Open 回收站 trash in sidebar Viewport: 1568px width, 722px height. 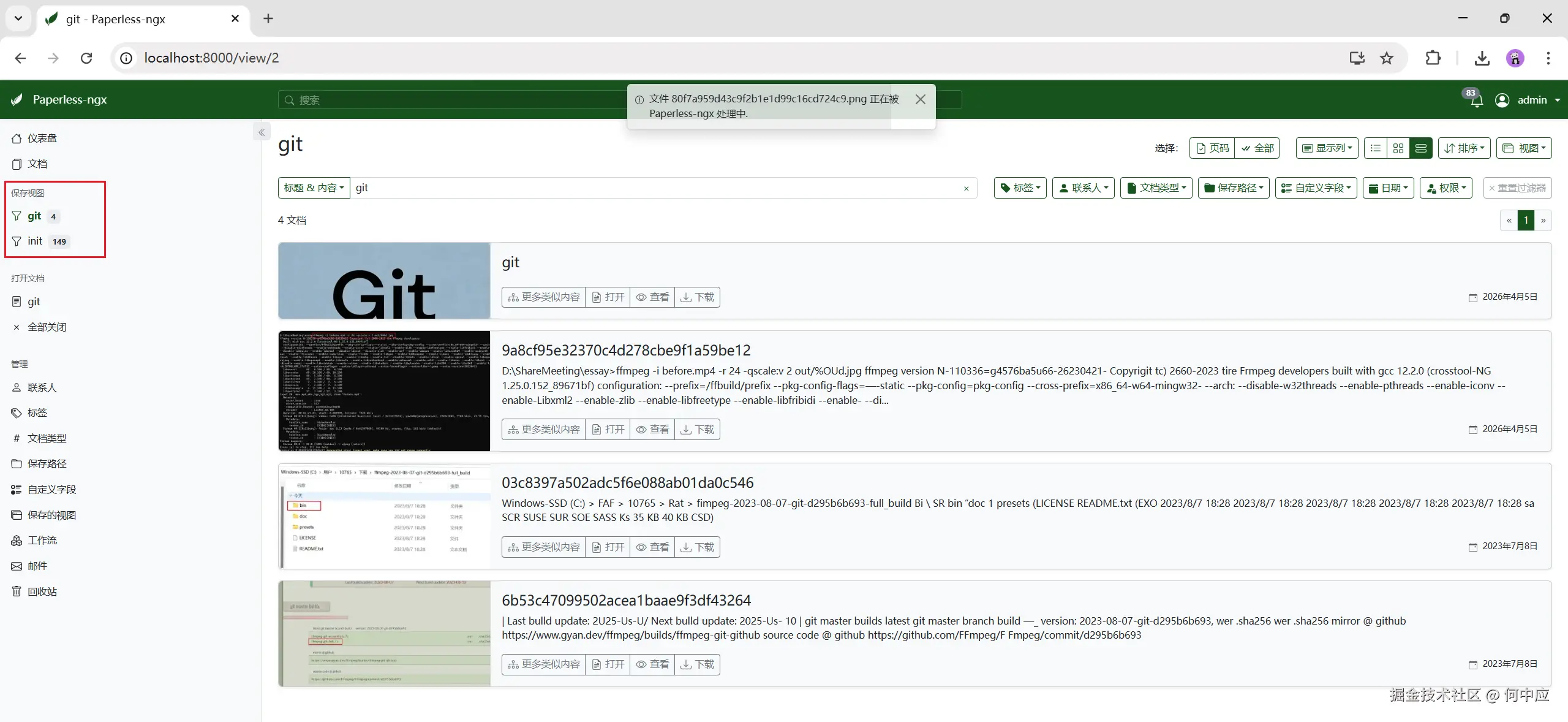pos(42,591)
